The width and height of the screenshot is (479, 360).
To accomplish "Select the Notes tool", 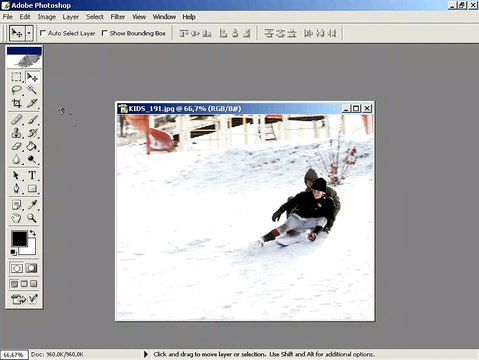I will 16,205.
